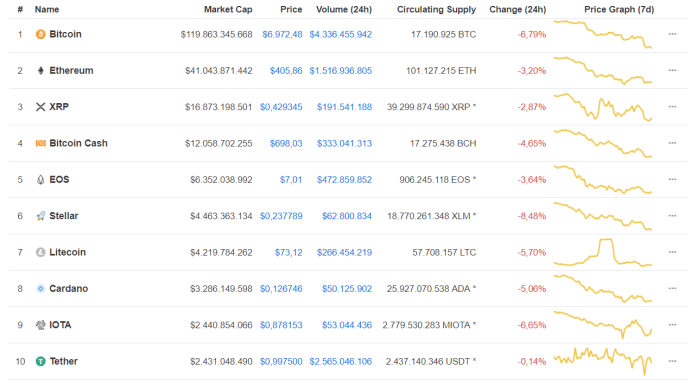This screenshot has width=696, height=383.
Task: Open the three-dot menu for EOS row
Action: (672, 179)
